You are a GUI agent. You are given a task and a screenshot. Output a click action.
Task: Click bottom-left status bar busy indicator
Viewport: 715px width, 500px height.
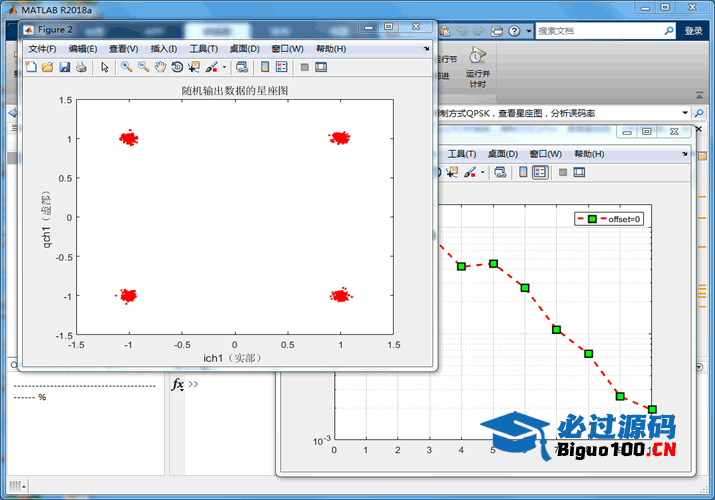click(x=16, y=486)
